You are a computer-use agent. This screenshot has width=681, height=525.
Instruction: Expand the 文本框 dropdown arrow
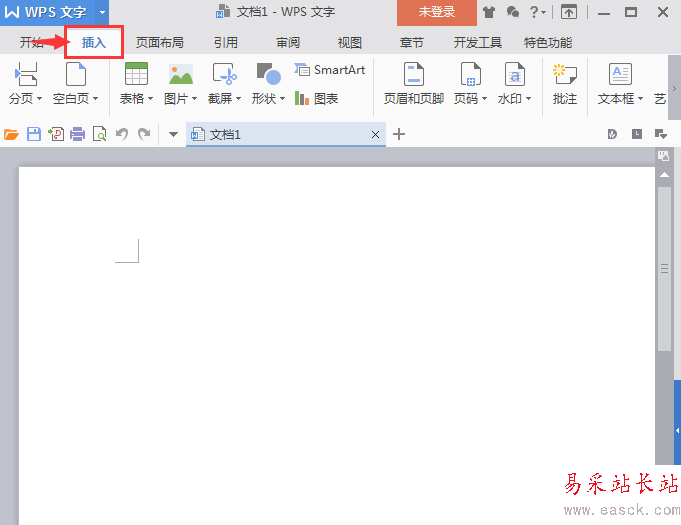(x=641, y=99)
